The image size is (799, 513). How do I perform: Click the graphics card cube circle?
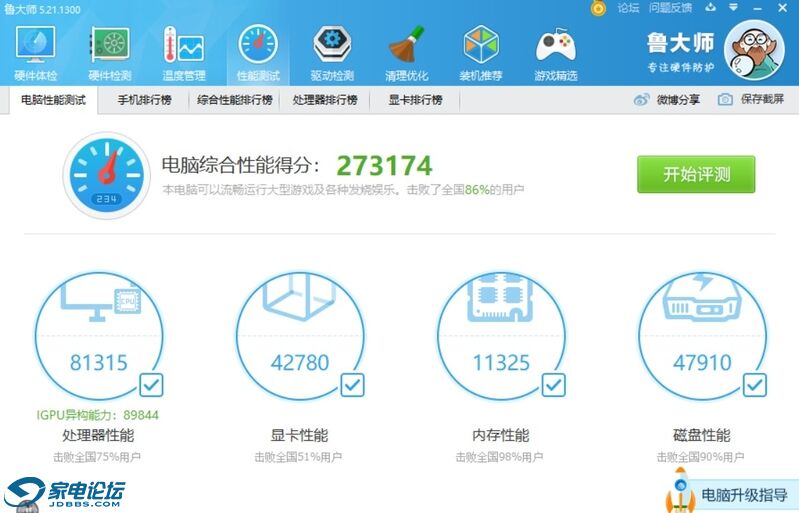click(x=300, y=335)
